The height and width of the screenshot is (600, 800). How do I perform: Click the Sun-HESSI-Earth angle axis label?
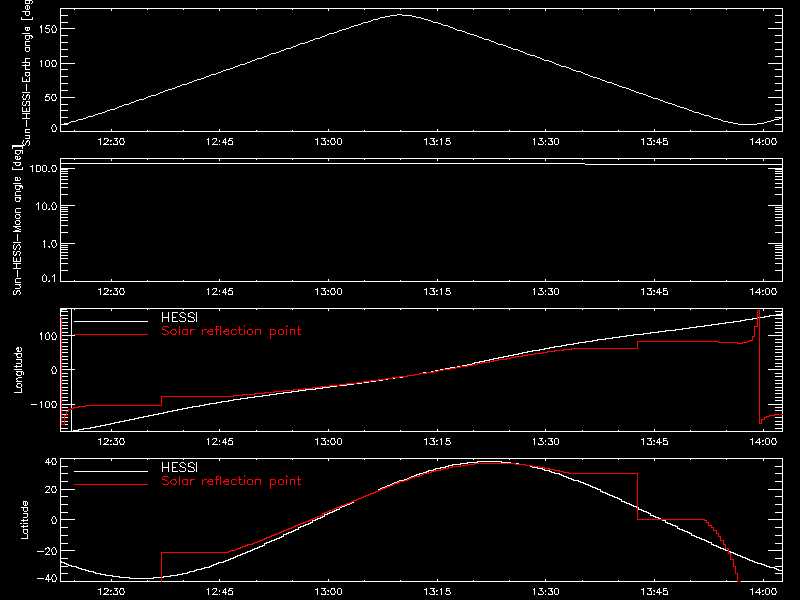(27, 72)
